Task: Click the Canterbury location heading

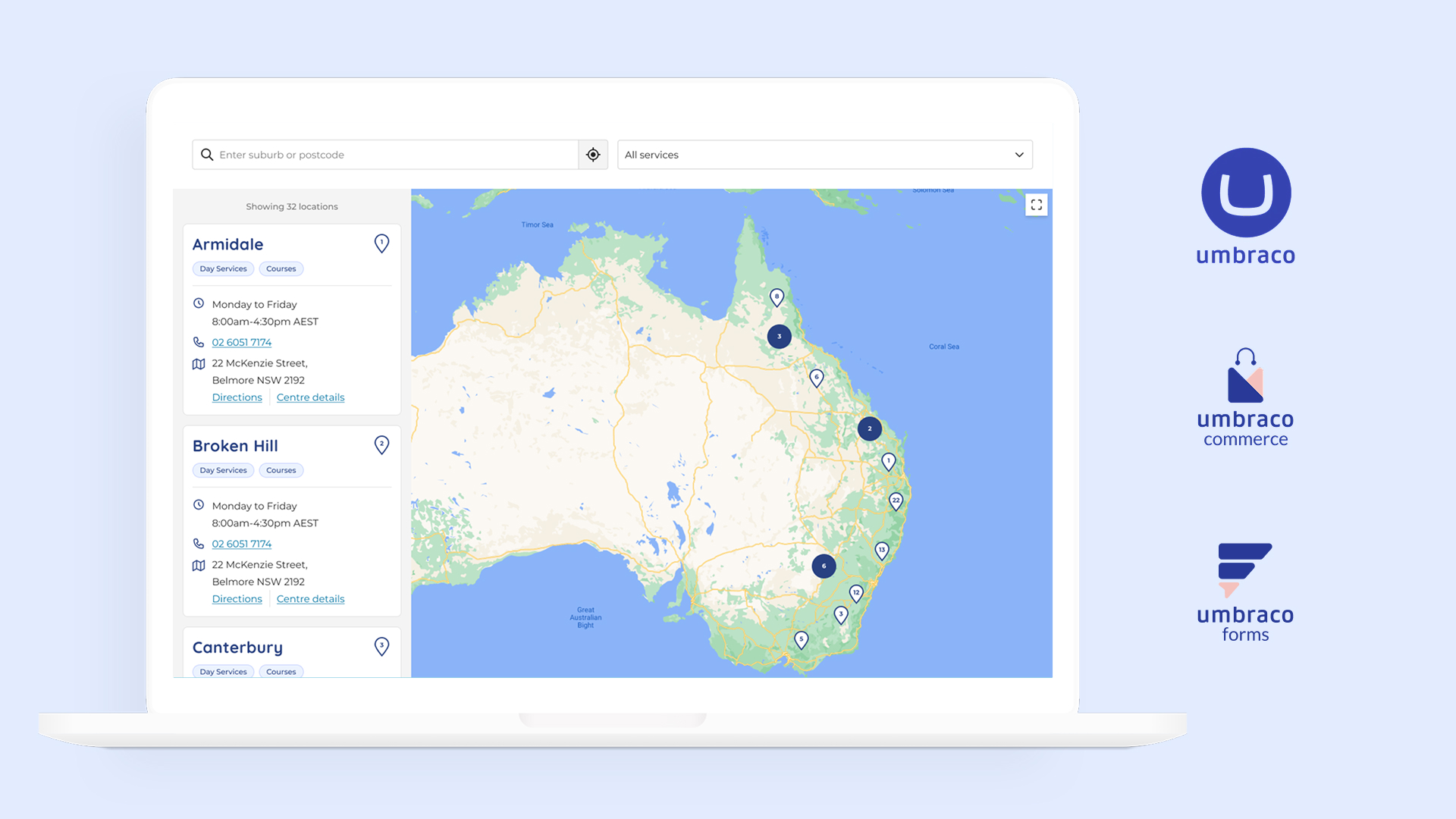Action: (237, 648)
